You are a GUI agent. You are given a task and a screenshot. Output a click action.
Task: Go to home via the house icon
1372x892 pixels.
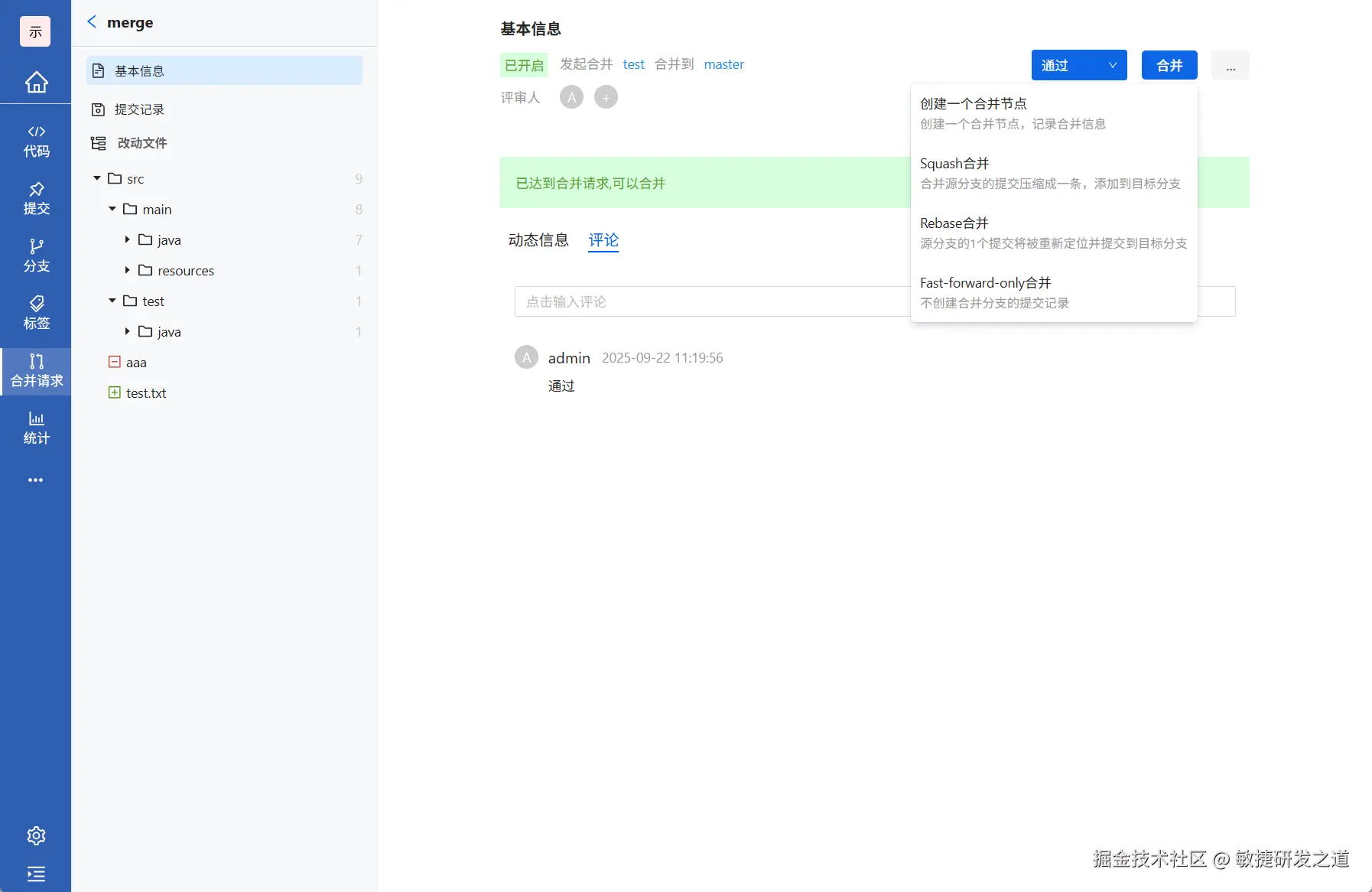point(36,82)
